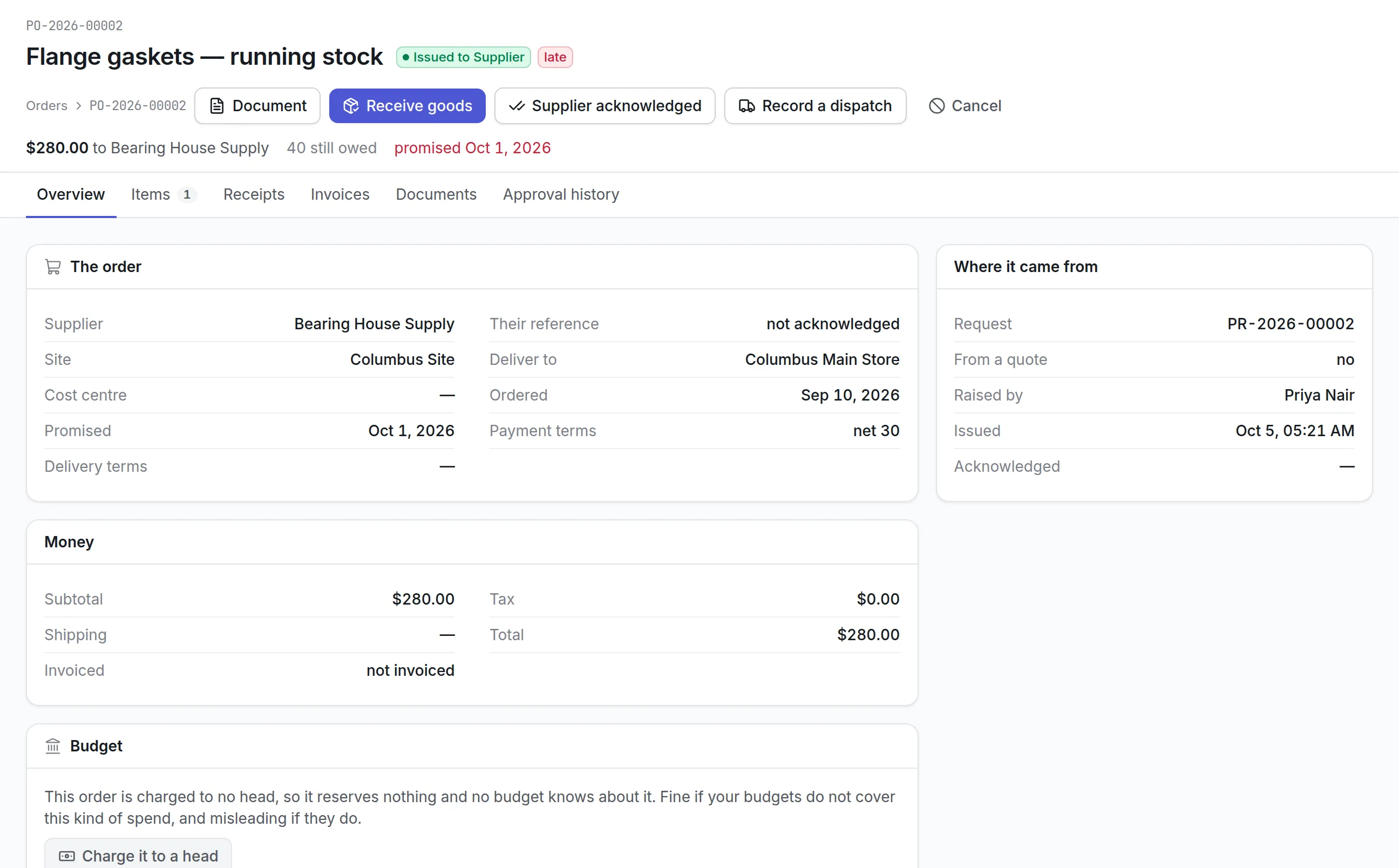This screenshot has width=1399, height=868.
Task: Click the package icon on Receive goods
Action: click(351, 106)
